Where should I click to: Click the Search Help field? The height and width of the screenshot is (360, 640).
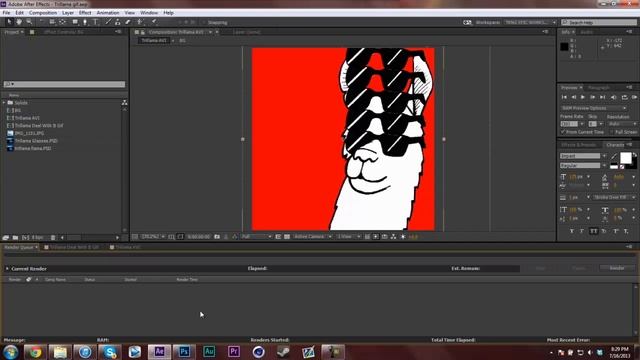point(599,22)
